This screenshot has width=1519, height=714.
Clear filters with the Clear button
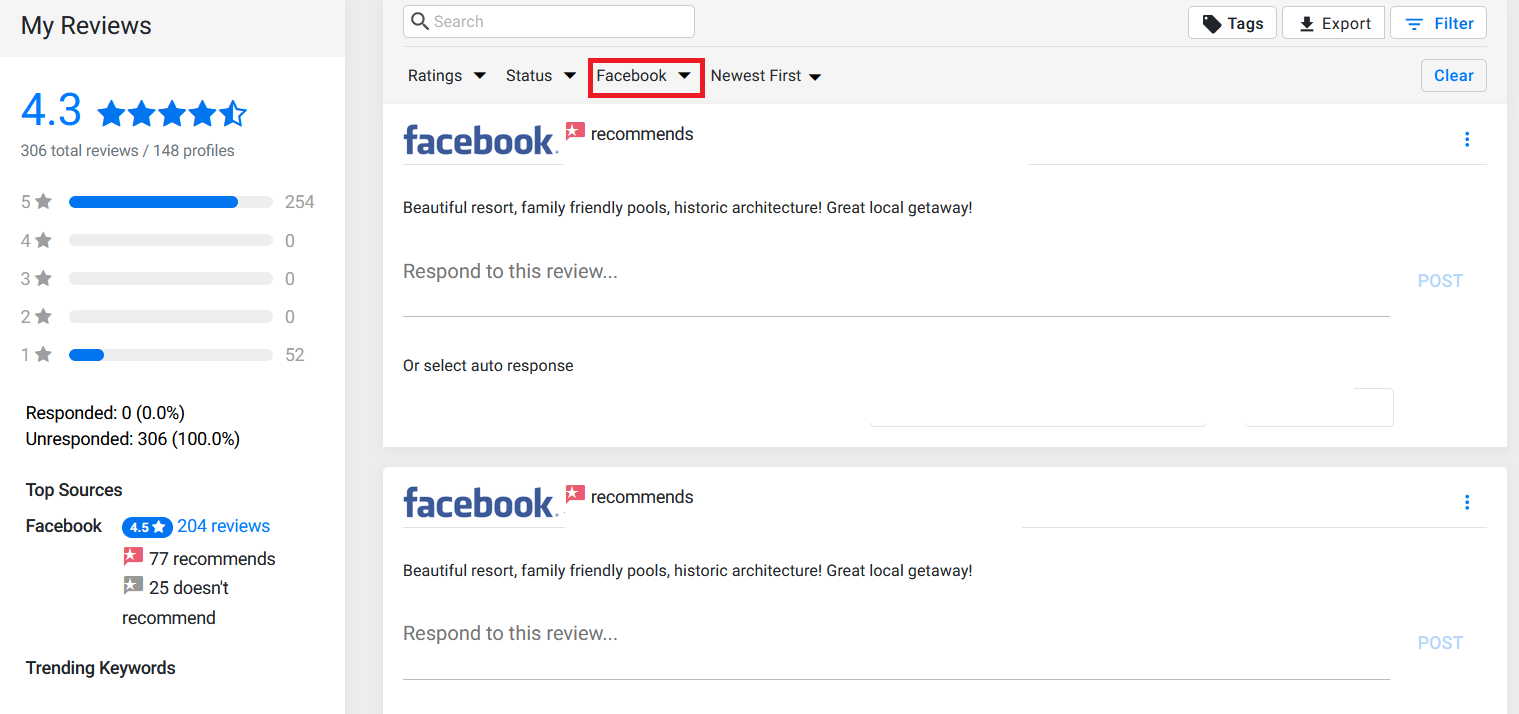click(x=1453, y=75)
